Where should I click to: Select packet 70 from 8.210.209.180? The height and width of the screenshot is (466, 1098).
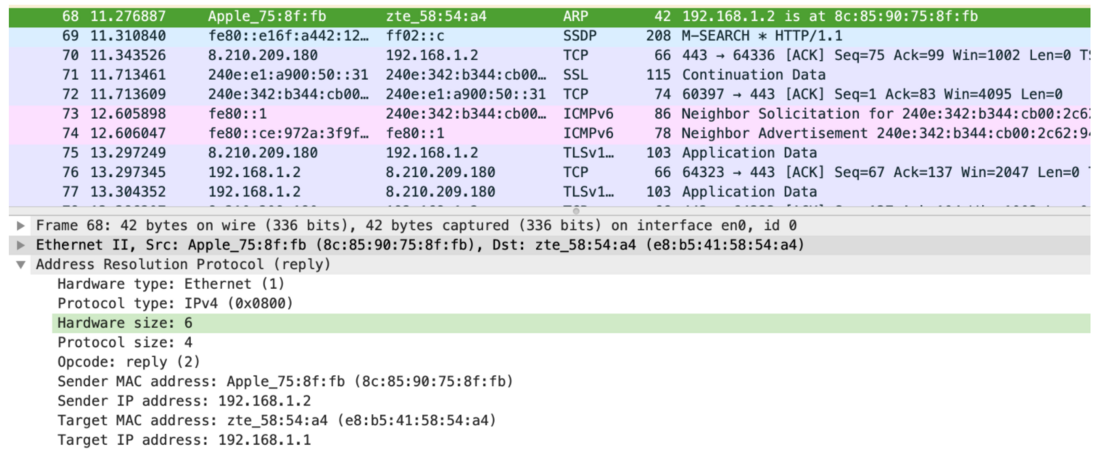tap(549, 55)
